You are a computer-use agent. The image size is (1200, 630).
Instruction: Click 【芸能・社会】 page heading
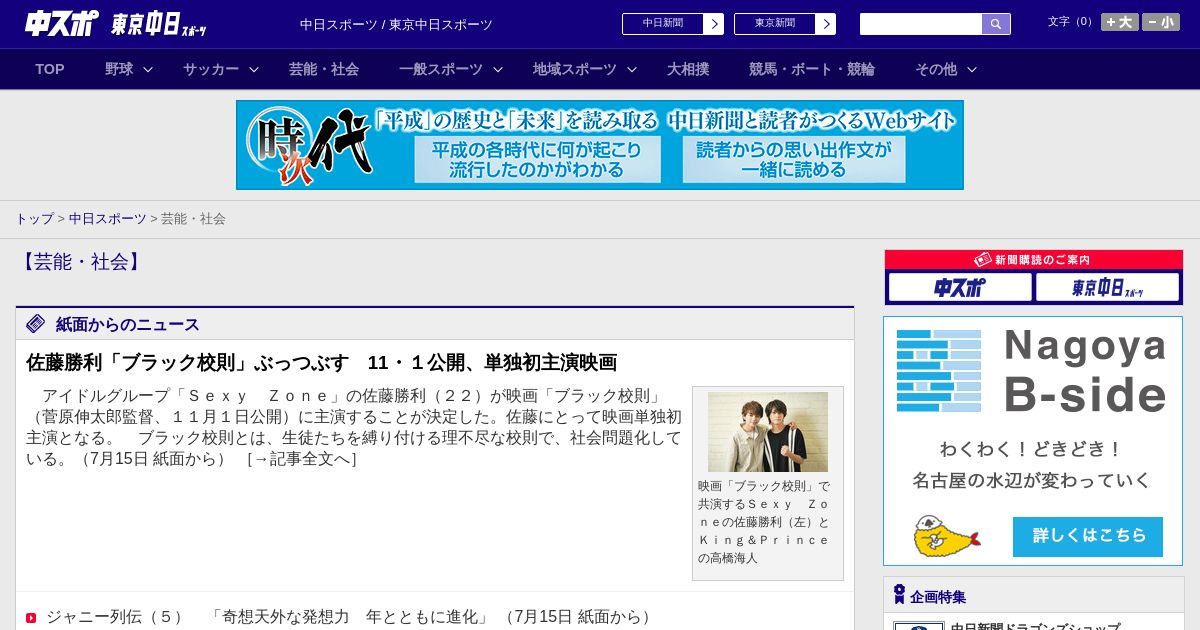[x=81, y=262]
